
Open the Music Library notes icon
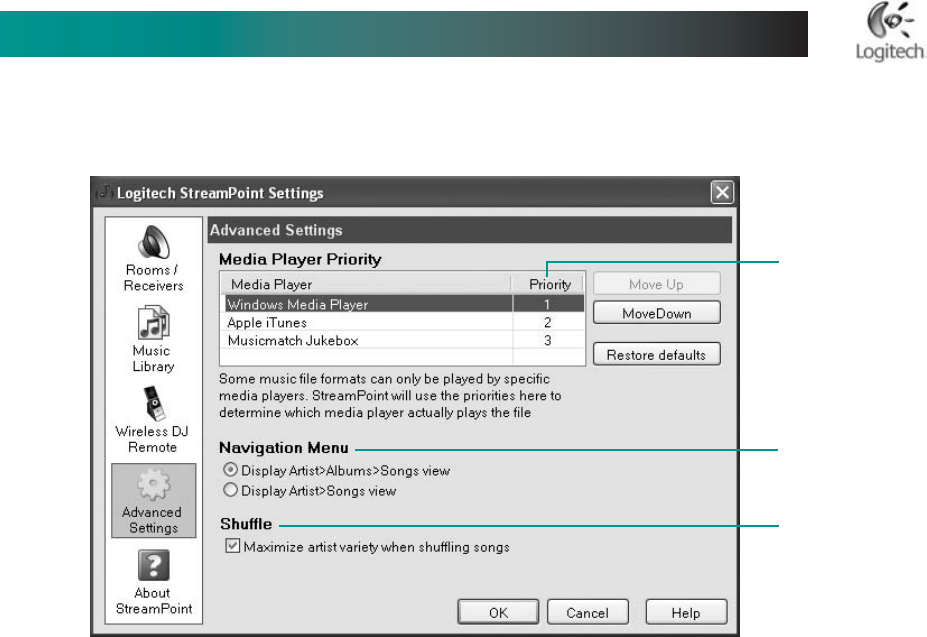153,322
